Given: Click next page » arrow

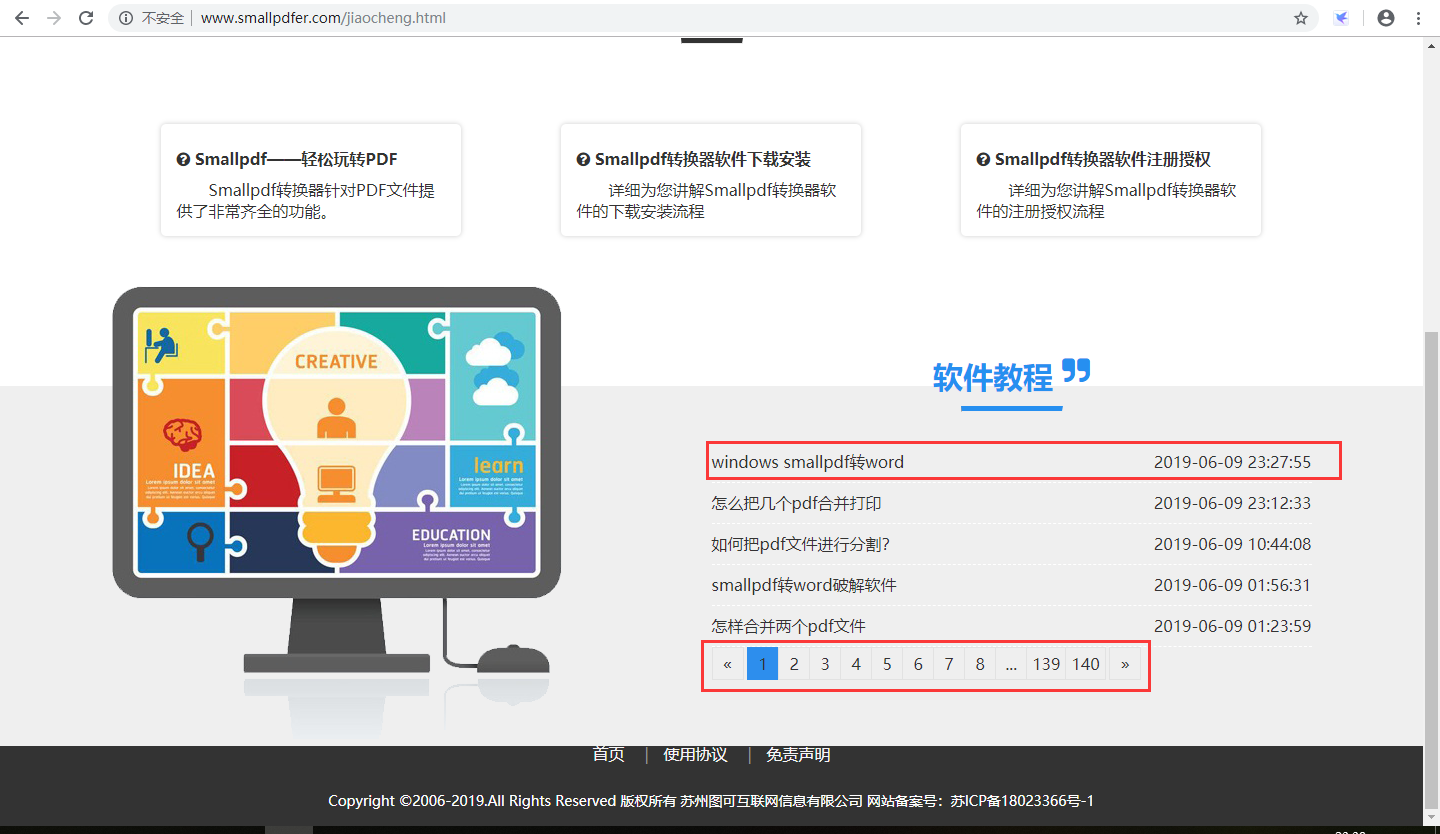Looking at the screenshot, I should pos(1125,664).
